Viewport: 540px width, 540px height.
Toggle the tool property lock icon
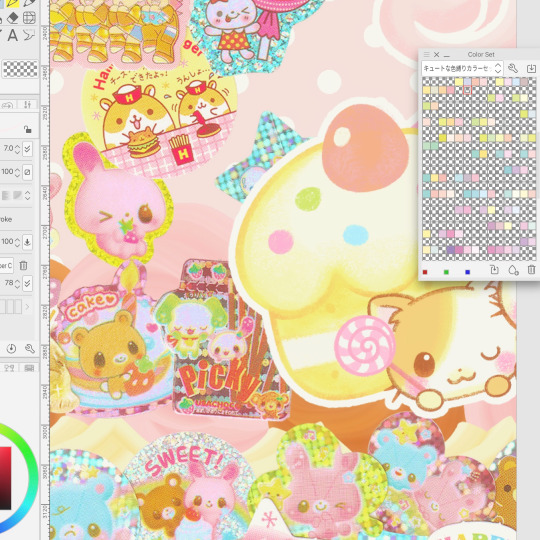[28, 129]
